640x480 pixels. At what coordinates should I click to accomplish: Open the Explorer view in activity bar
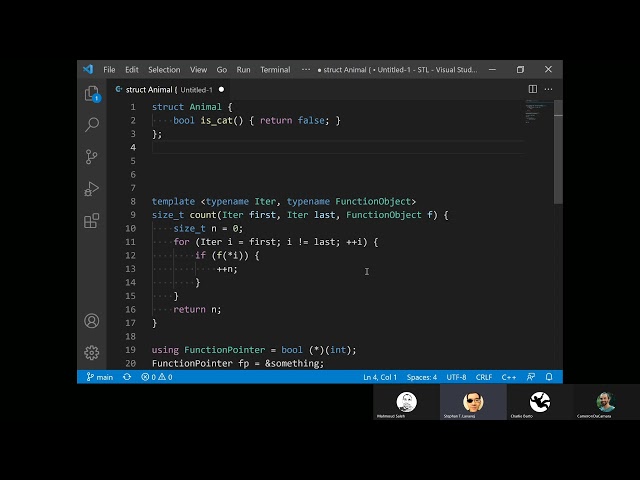[x=92, y=94]
